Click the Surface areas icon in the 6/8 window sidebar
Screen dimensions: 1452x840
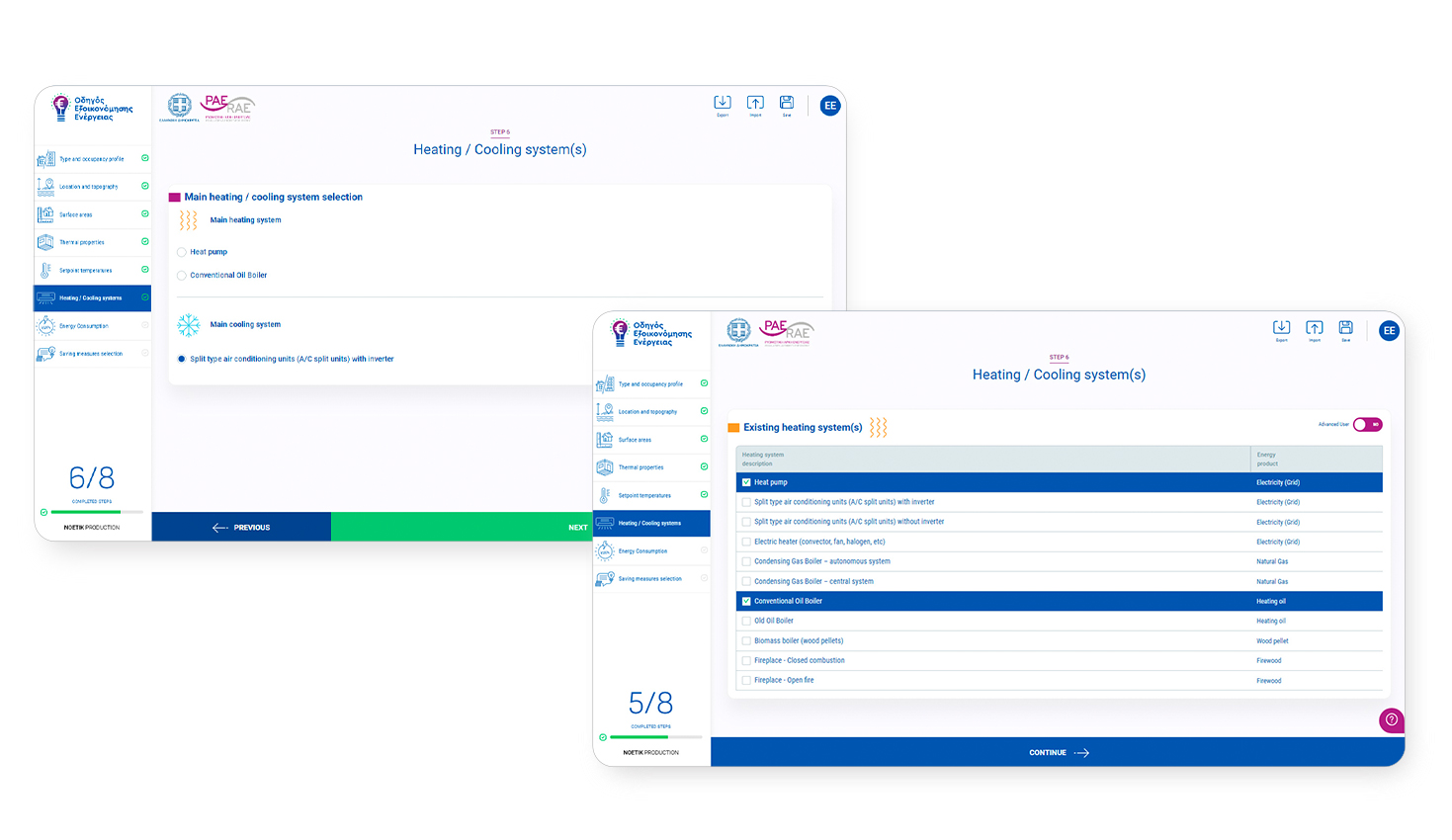[x=46, y=214]
